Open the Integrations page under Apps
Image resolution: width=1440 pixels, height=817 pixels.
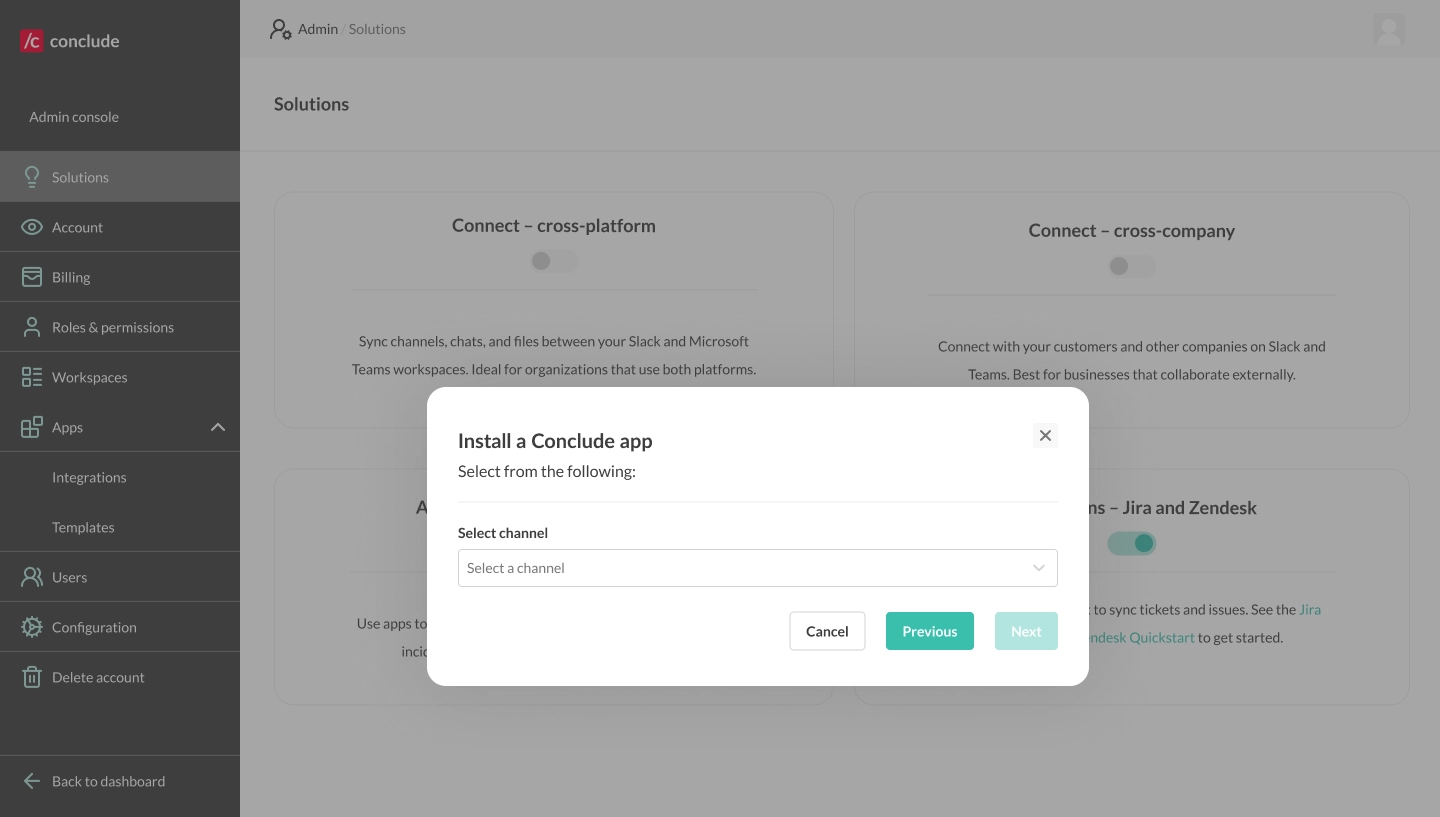pyautogui.click(x=89, y=477)
